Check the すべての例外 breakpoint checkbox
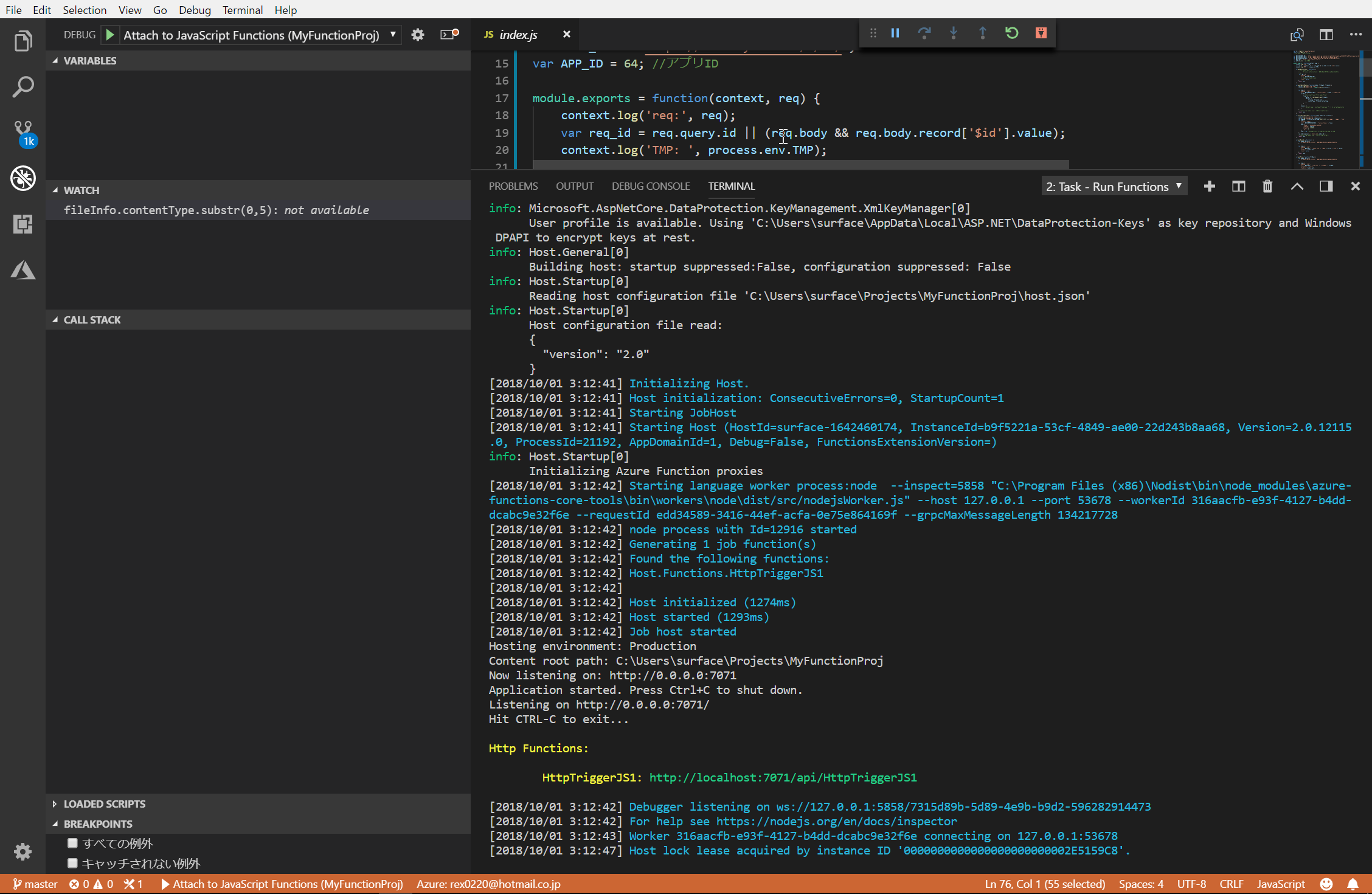The height and width of the screenshot is (894, 1372). tap(72, 843)
